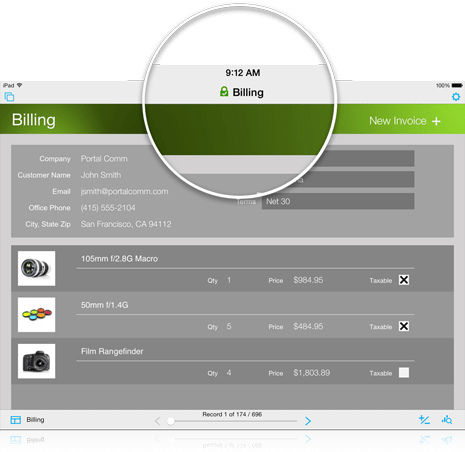Go to next record arrow
This screenshot has width=465, height=452.
click(308, 421)
